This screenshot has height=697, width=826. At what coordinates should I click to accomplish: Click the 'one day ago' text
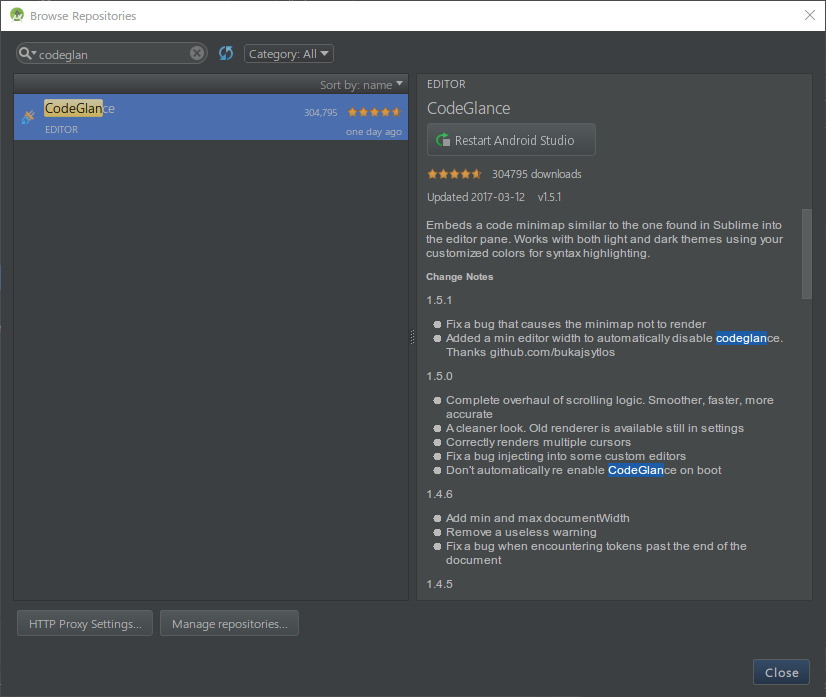[x=373, y=132]
